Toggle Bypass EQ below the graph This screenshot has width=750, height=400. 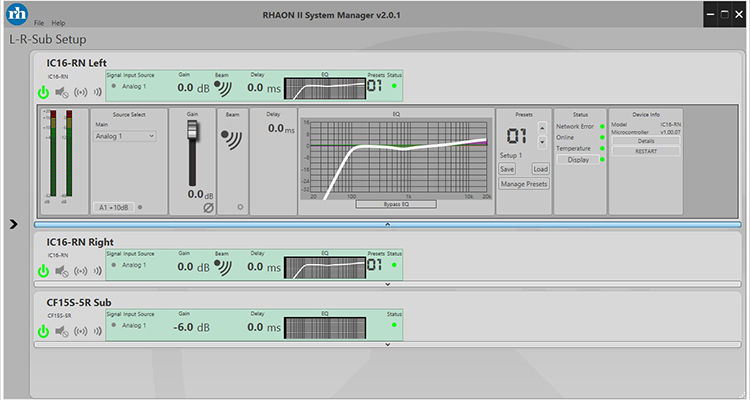coord(395,204)
